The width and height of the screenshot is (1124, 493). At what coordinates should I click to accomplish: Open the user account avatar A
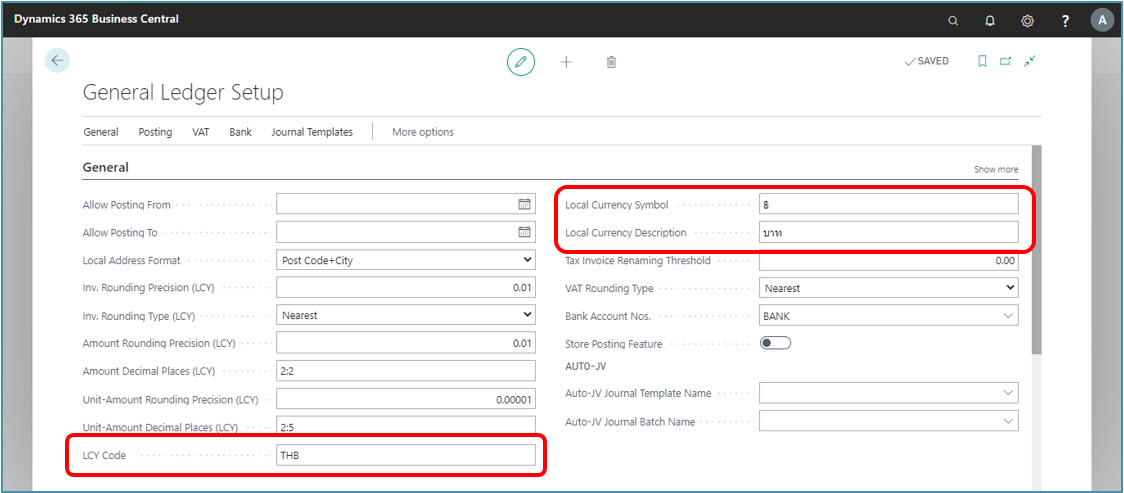point(1102,20)
